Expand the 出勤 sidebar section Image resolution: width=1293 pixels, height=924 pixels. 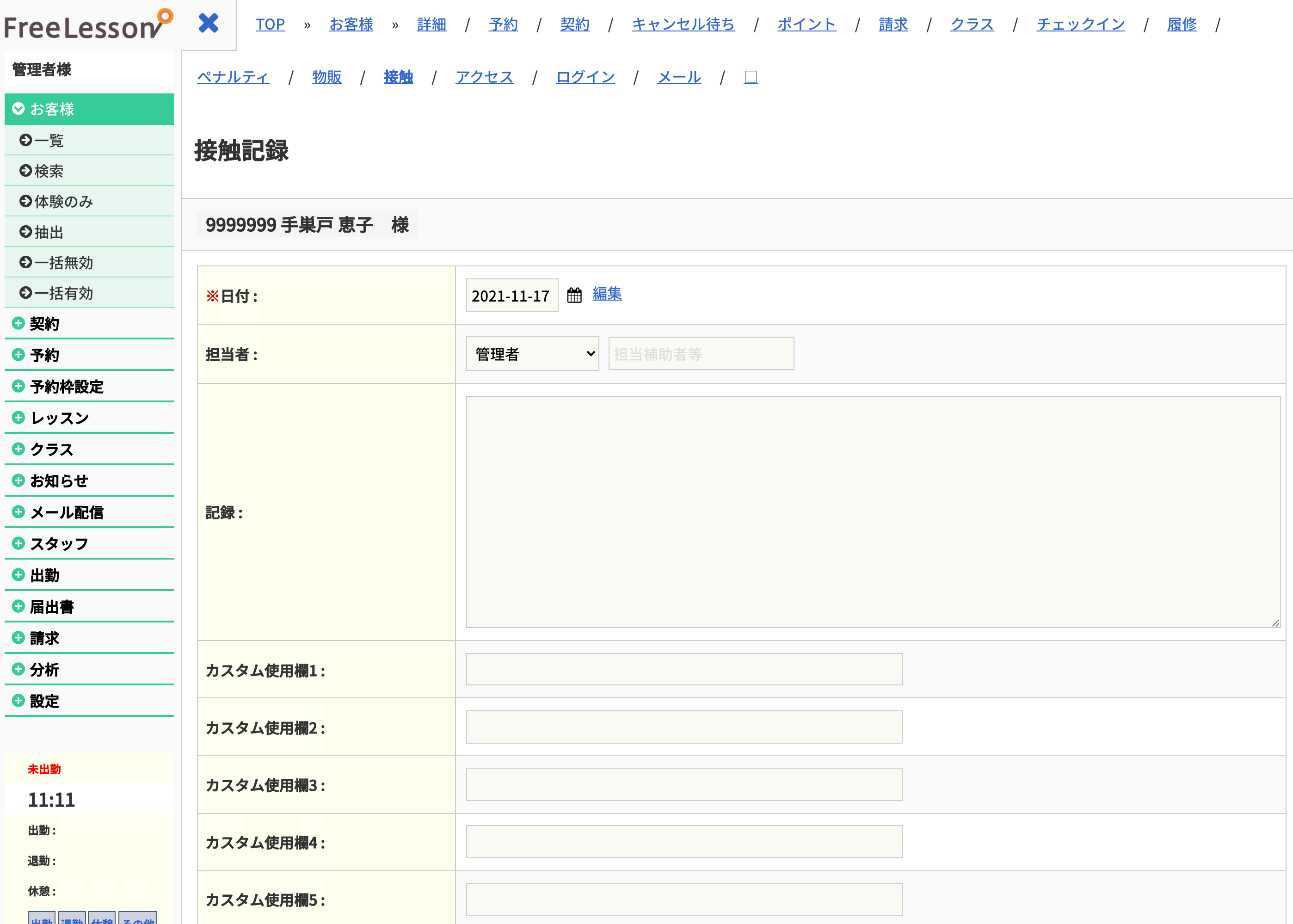[89, 576]
